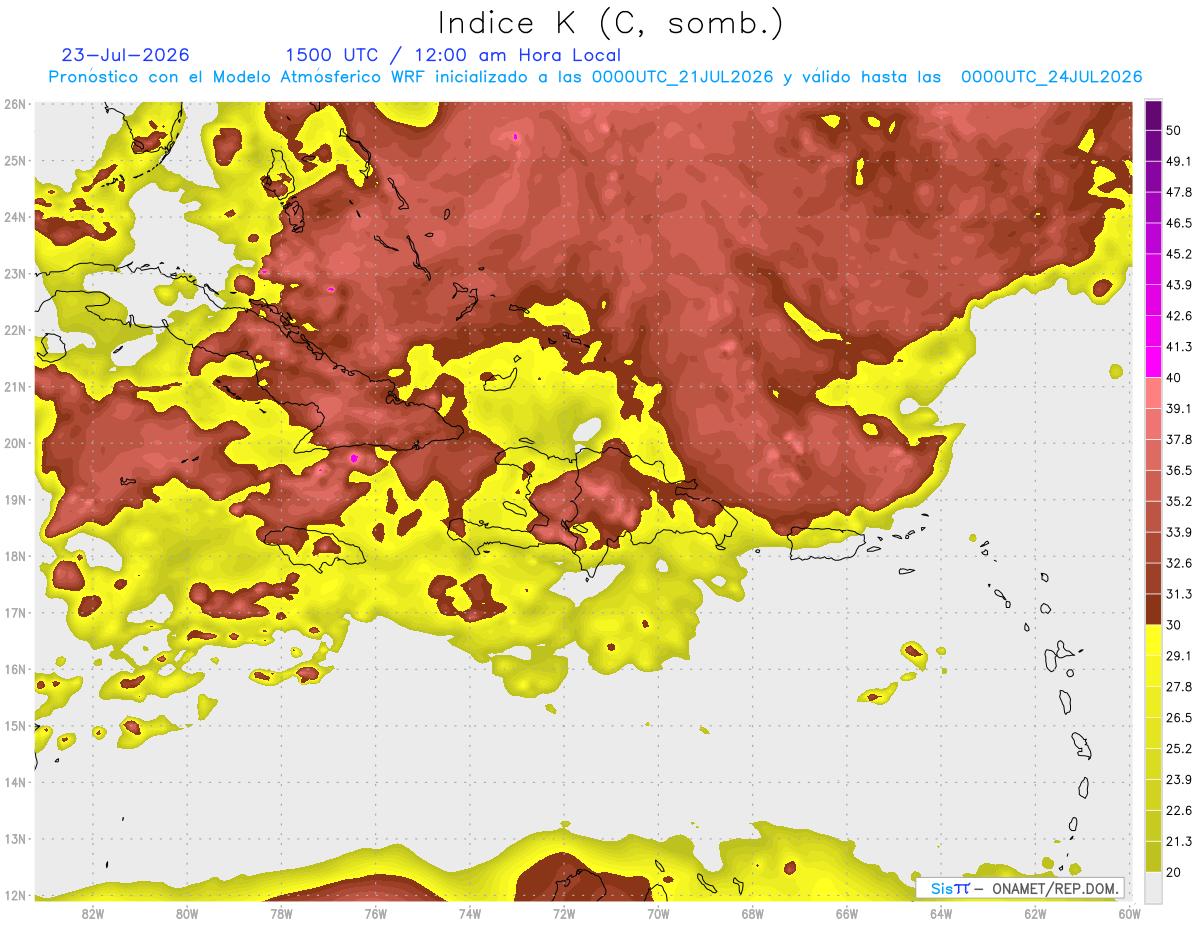
Task: Click latitude label "14N"
Action: point(15,783)
